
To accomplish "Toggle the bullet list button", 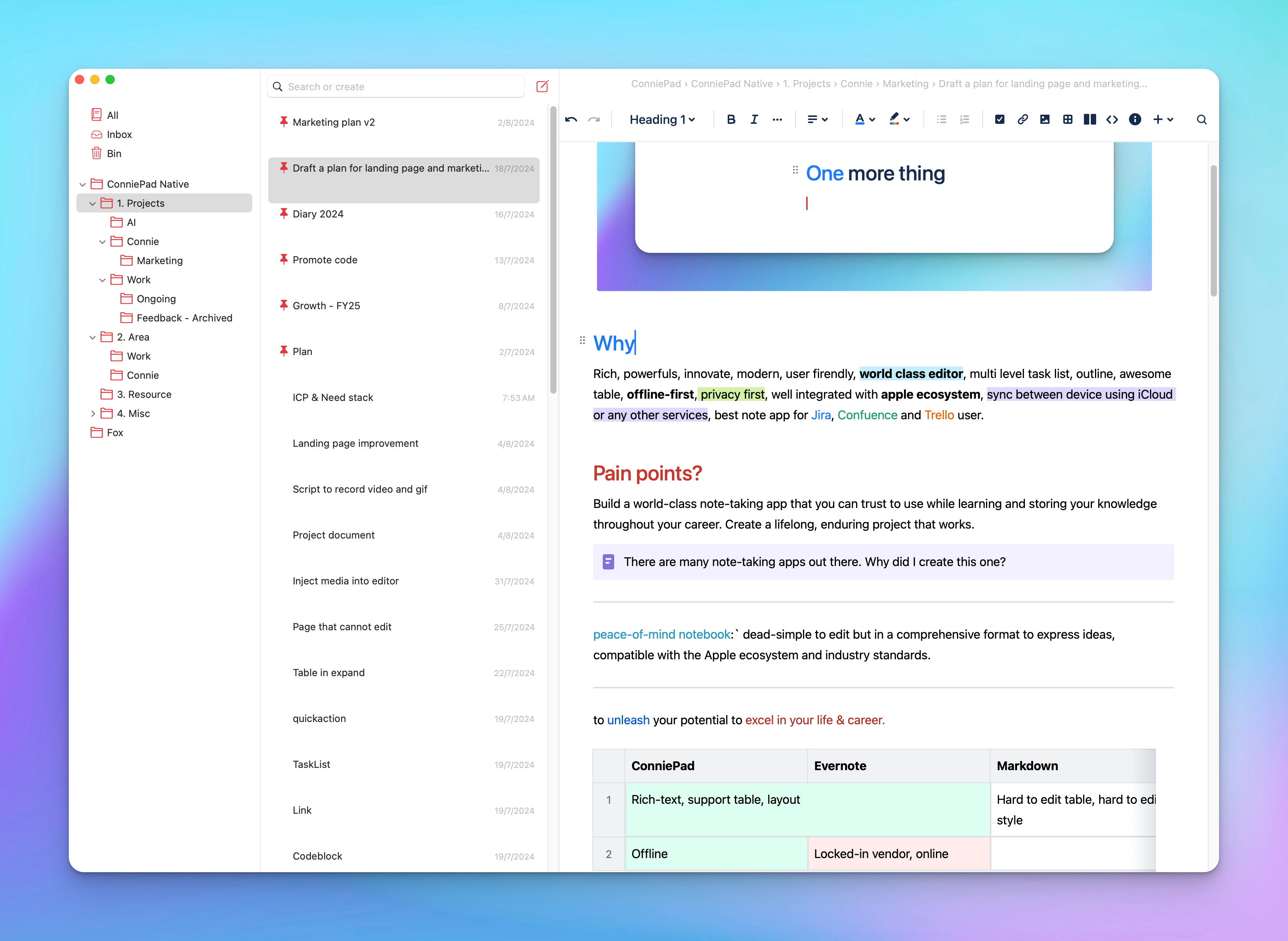I will [941, 120].
